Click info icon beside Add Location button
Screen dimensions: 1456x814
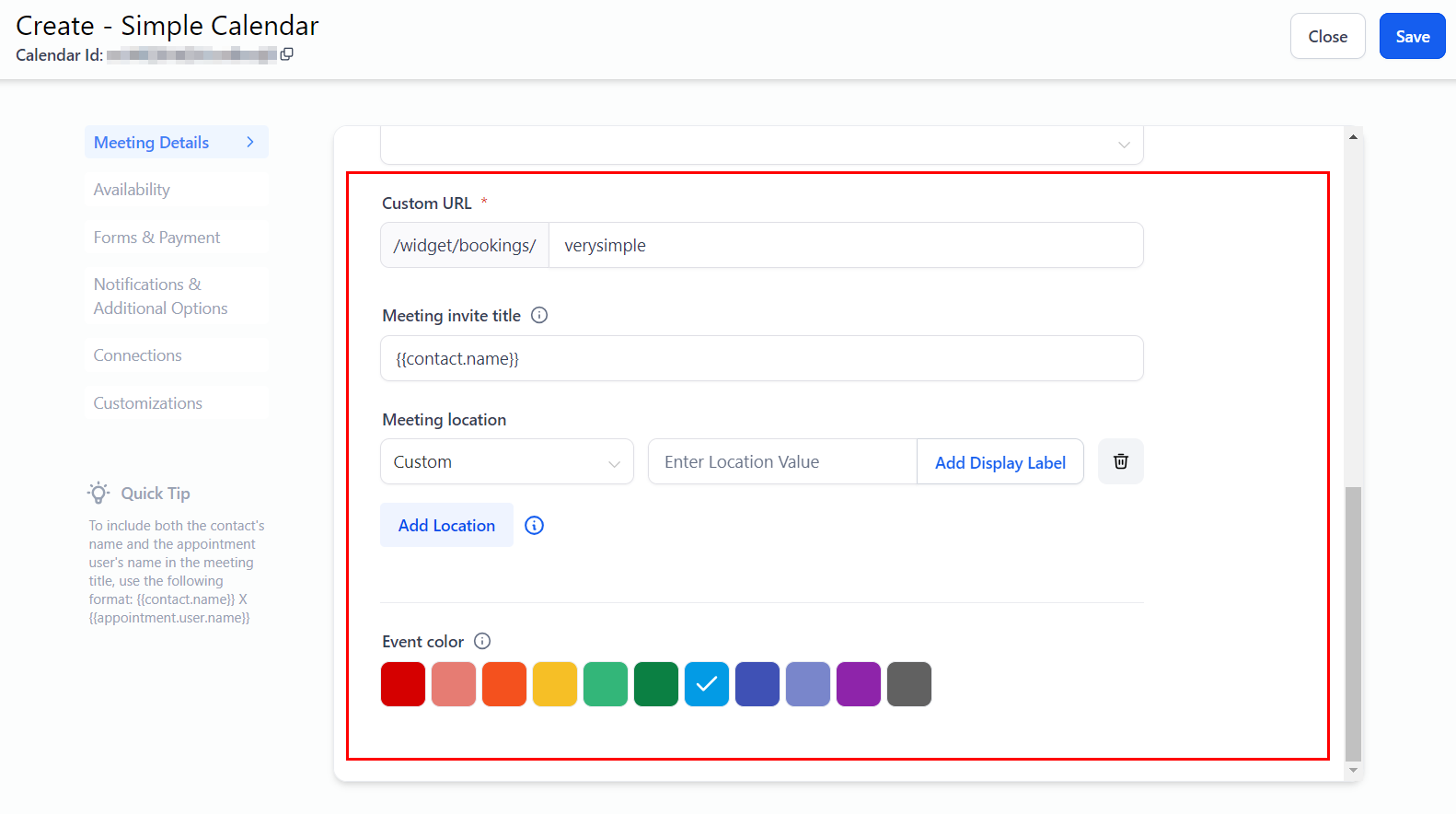[x=534, y=525]
